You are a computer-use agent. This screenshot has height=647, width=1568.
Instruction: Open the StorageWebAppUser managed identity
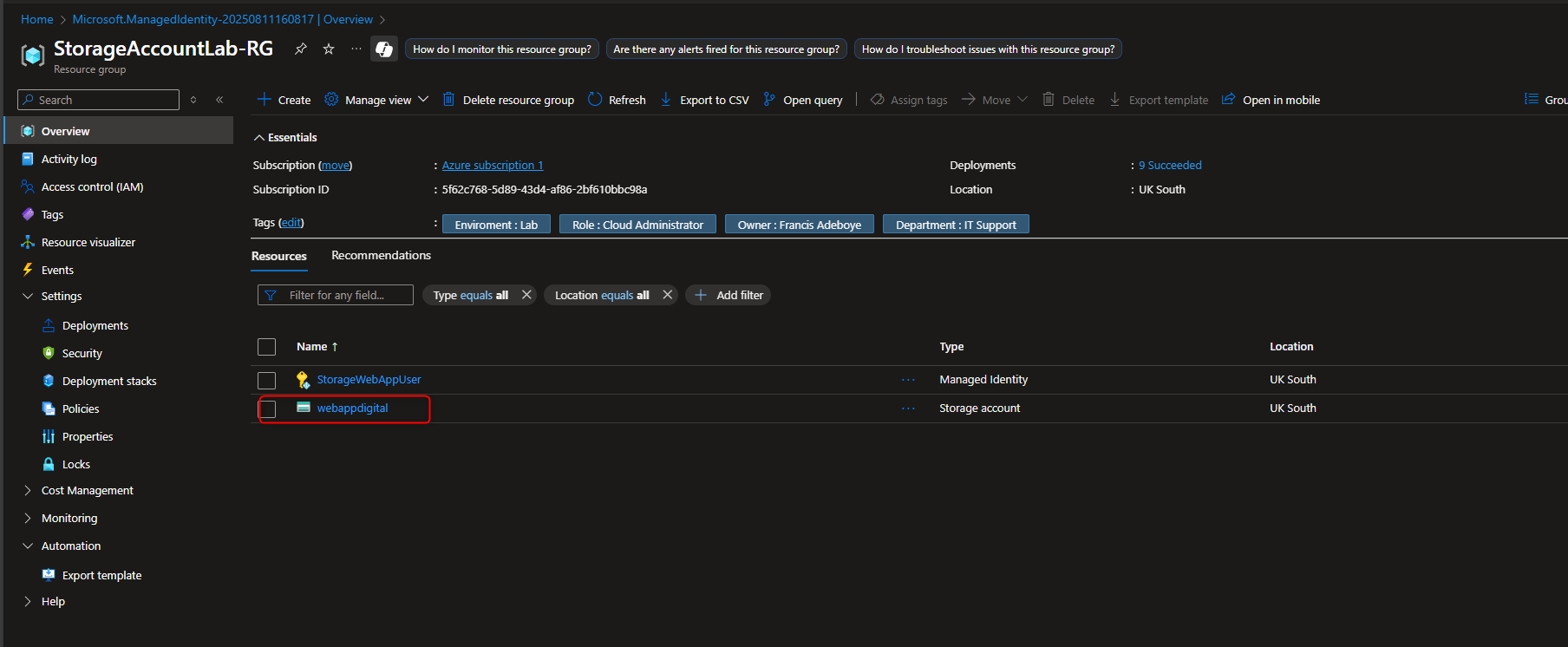(x=369, y=380)
